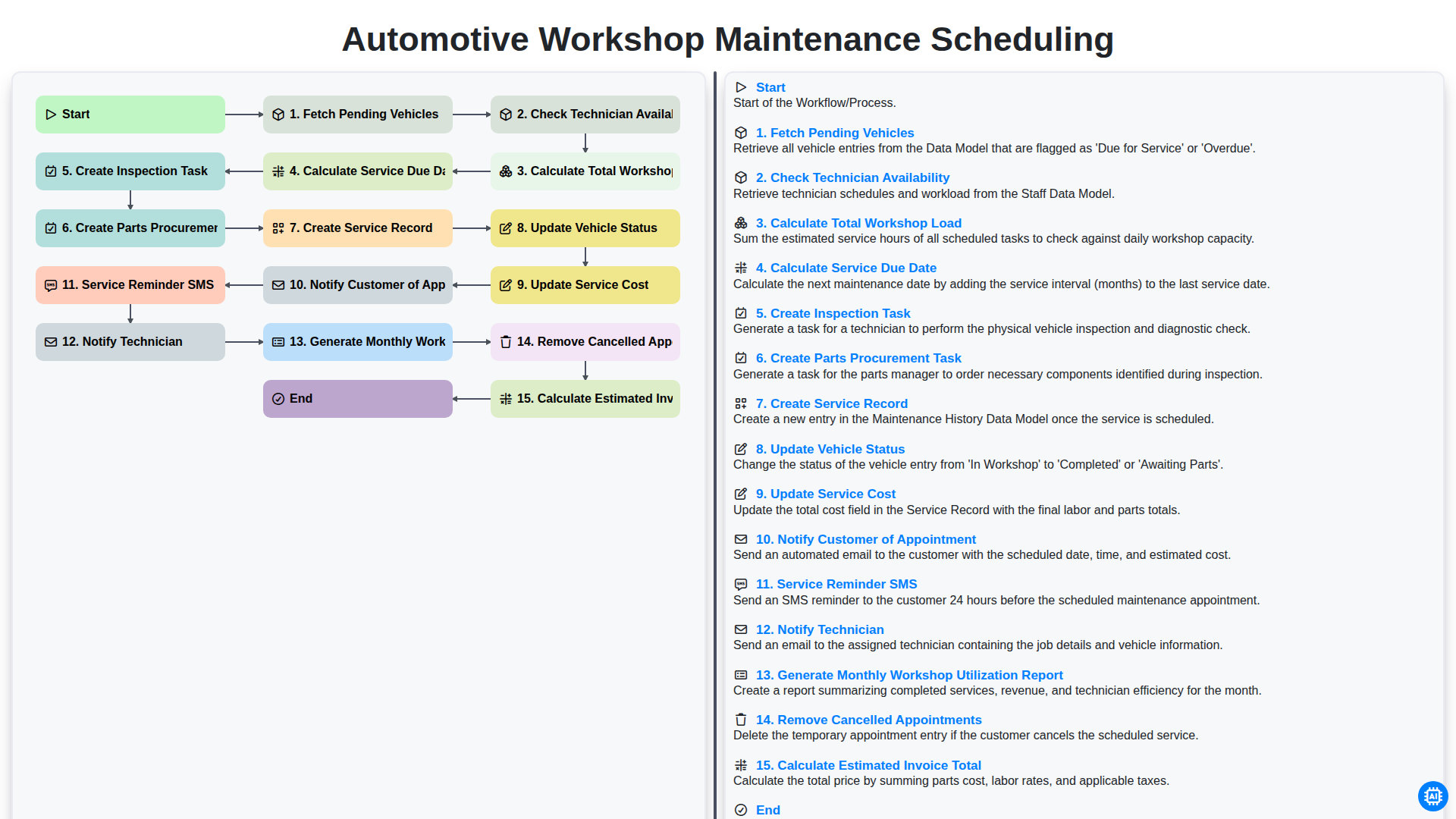Click the hash icon in Calculate Service Due node
1456x819 pixels.
(x=278, y=171)
